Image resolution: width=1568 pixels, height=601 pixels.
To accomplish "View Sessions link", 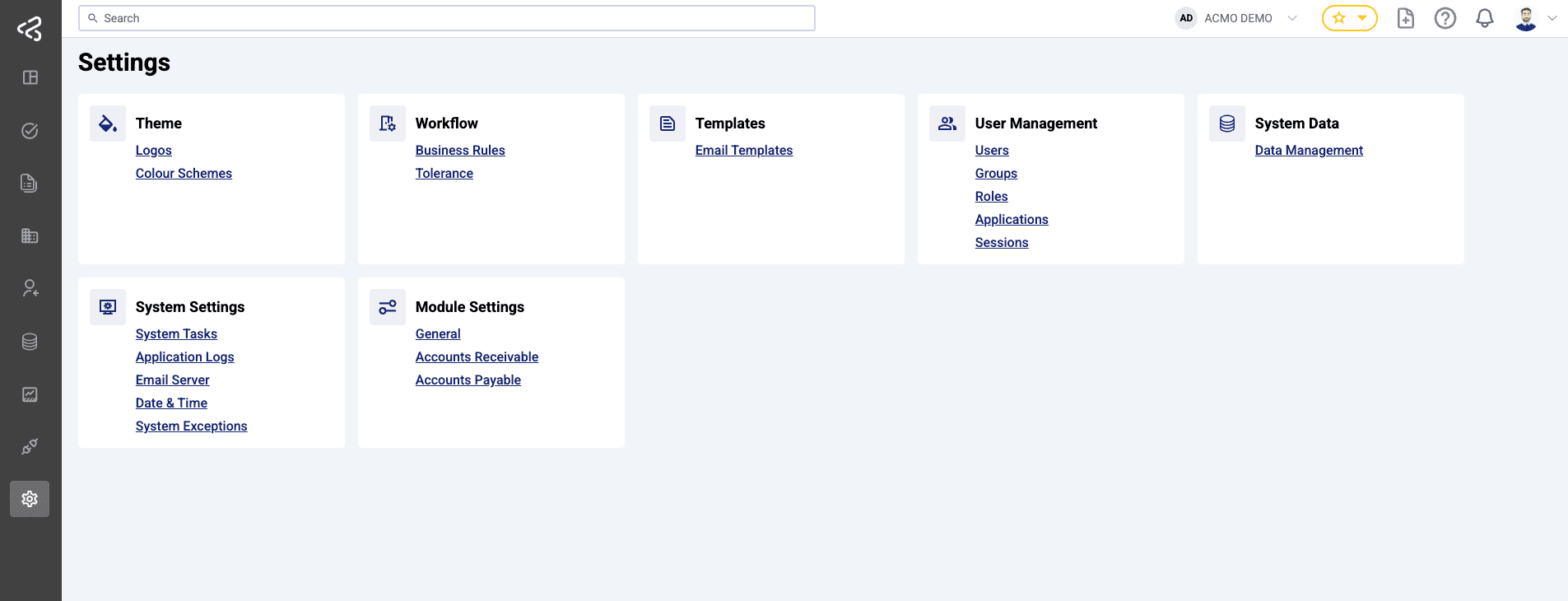I will tap(1002, 243).
